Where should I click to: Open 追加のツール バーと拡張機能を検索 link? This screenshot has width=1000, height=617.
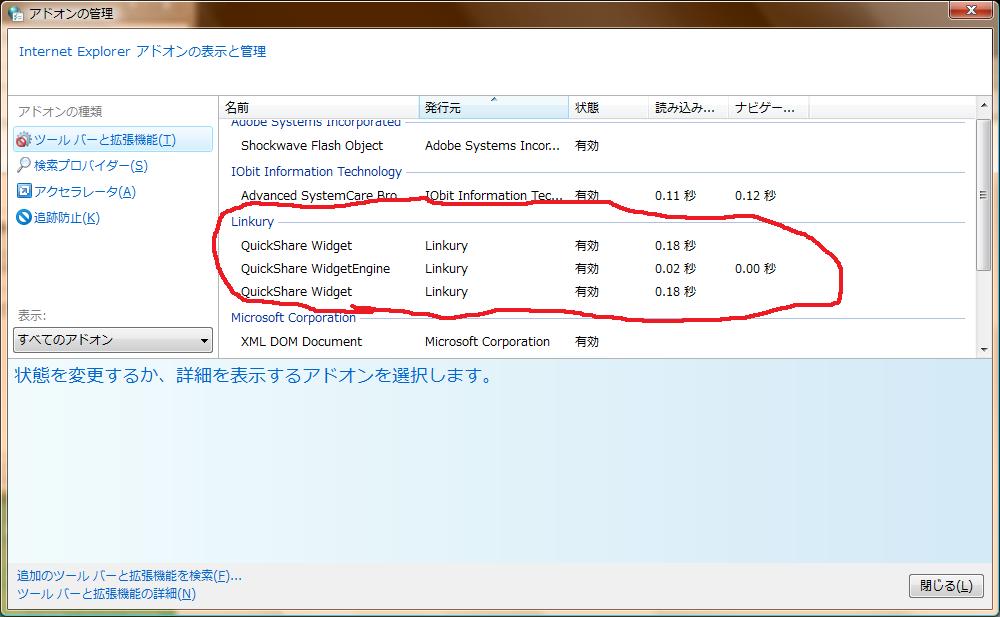[129, 576]
